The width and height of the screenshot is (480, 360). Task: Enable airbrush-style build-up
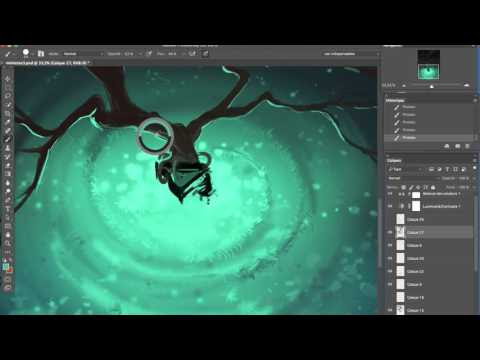click(192, 53)
